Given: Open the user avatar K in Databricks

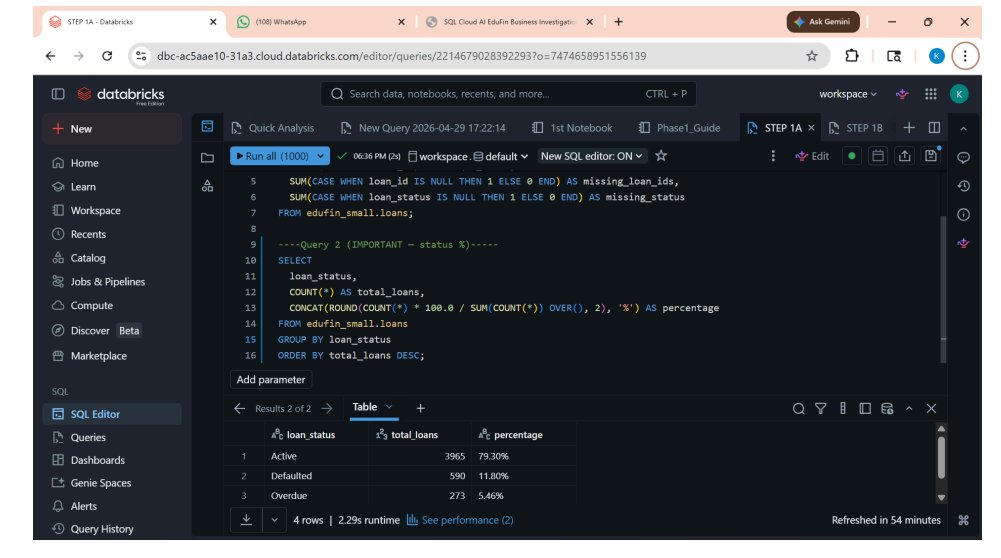Looking at the screenshot, I should point(959,94).
